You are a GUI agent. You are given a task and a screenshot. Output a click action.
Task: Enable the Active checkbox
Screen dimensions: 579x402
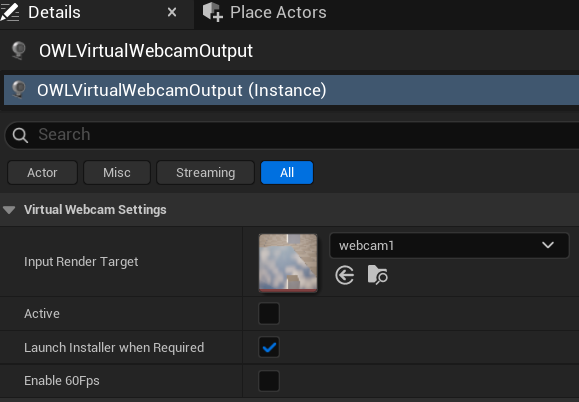click(269, 313)
